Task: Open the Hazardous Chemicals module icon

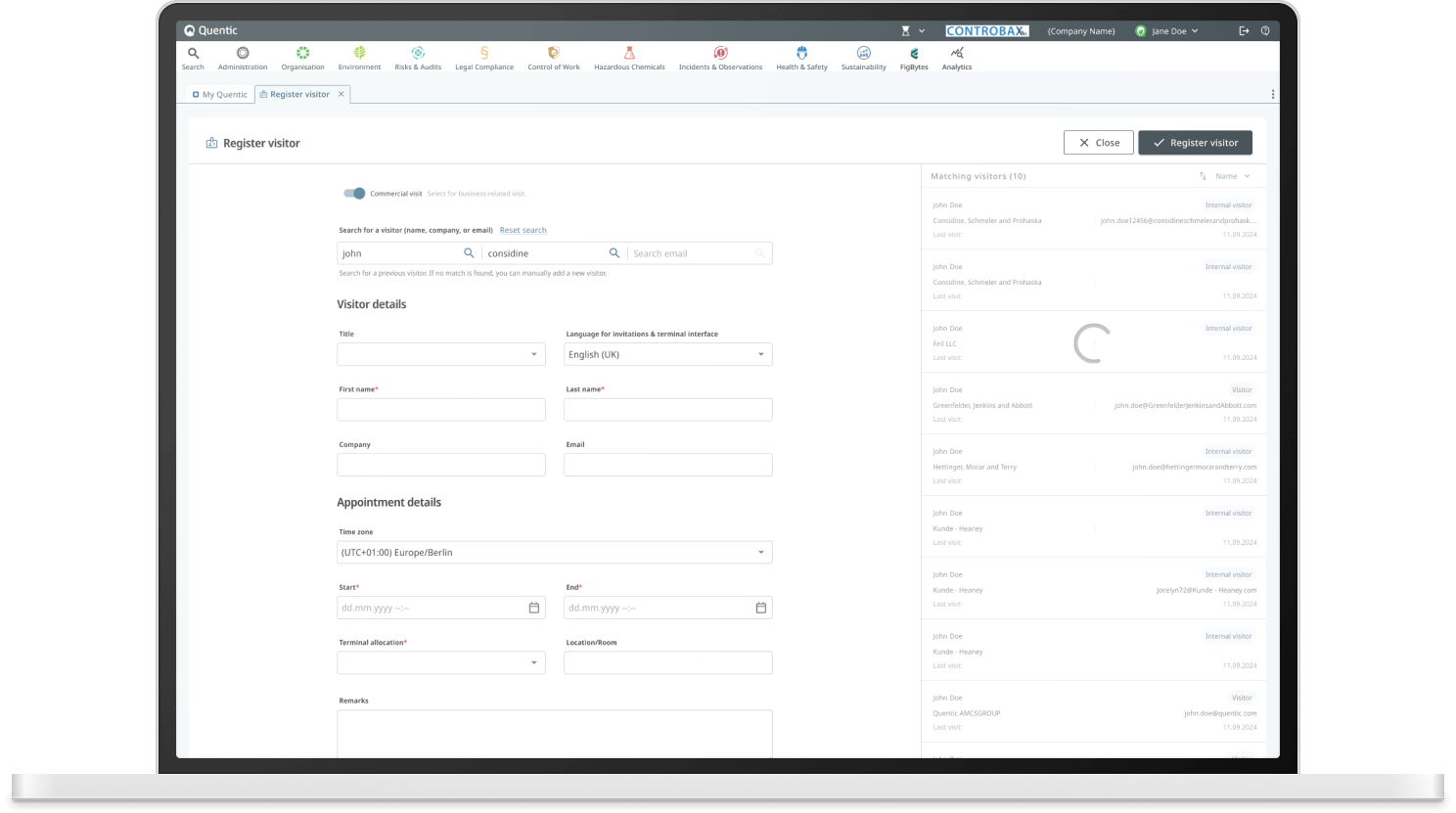Action: pyautogui.click(x=629, y=54)
